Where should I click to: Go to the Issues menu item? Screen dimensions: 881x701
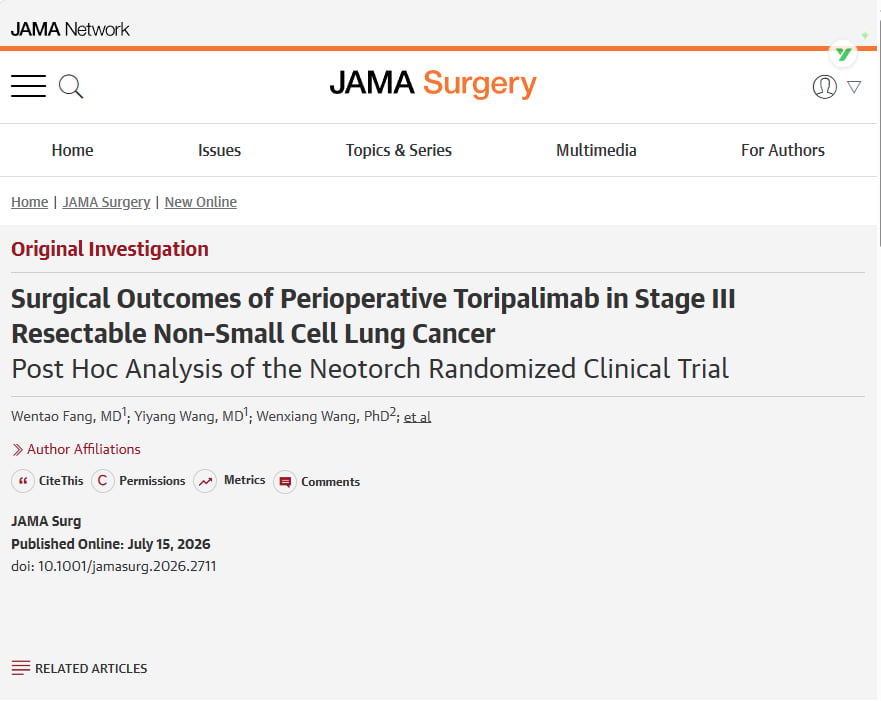click(x=219, y=151)
